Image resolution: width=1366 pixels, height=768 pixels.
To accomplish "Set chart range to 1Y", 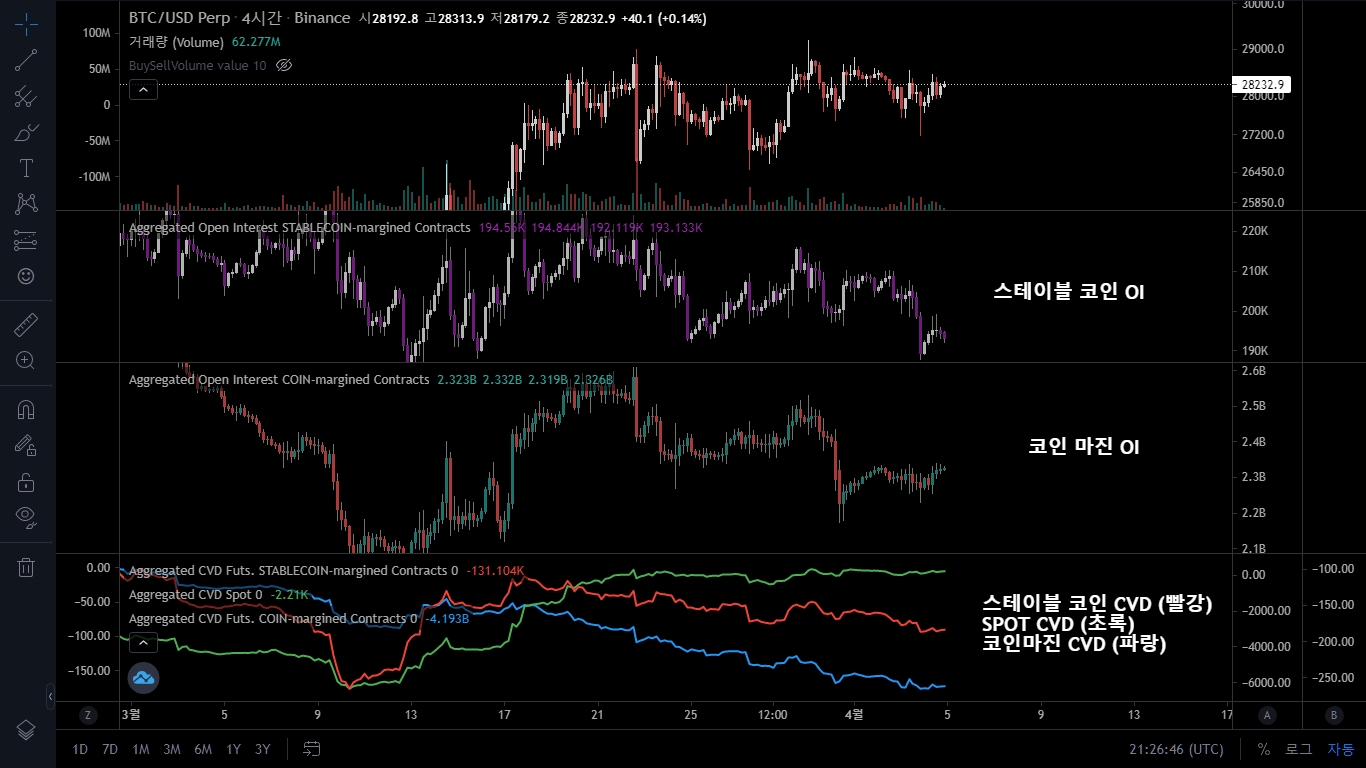I will [x=233, y=748].
